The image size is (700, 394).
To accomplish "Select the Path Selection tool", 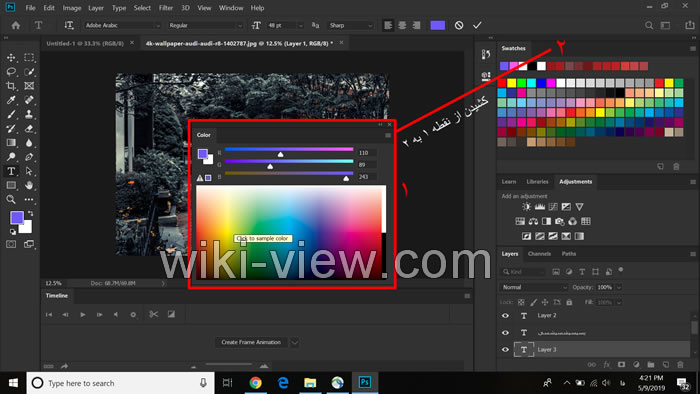I will [x=29, y=171].
